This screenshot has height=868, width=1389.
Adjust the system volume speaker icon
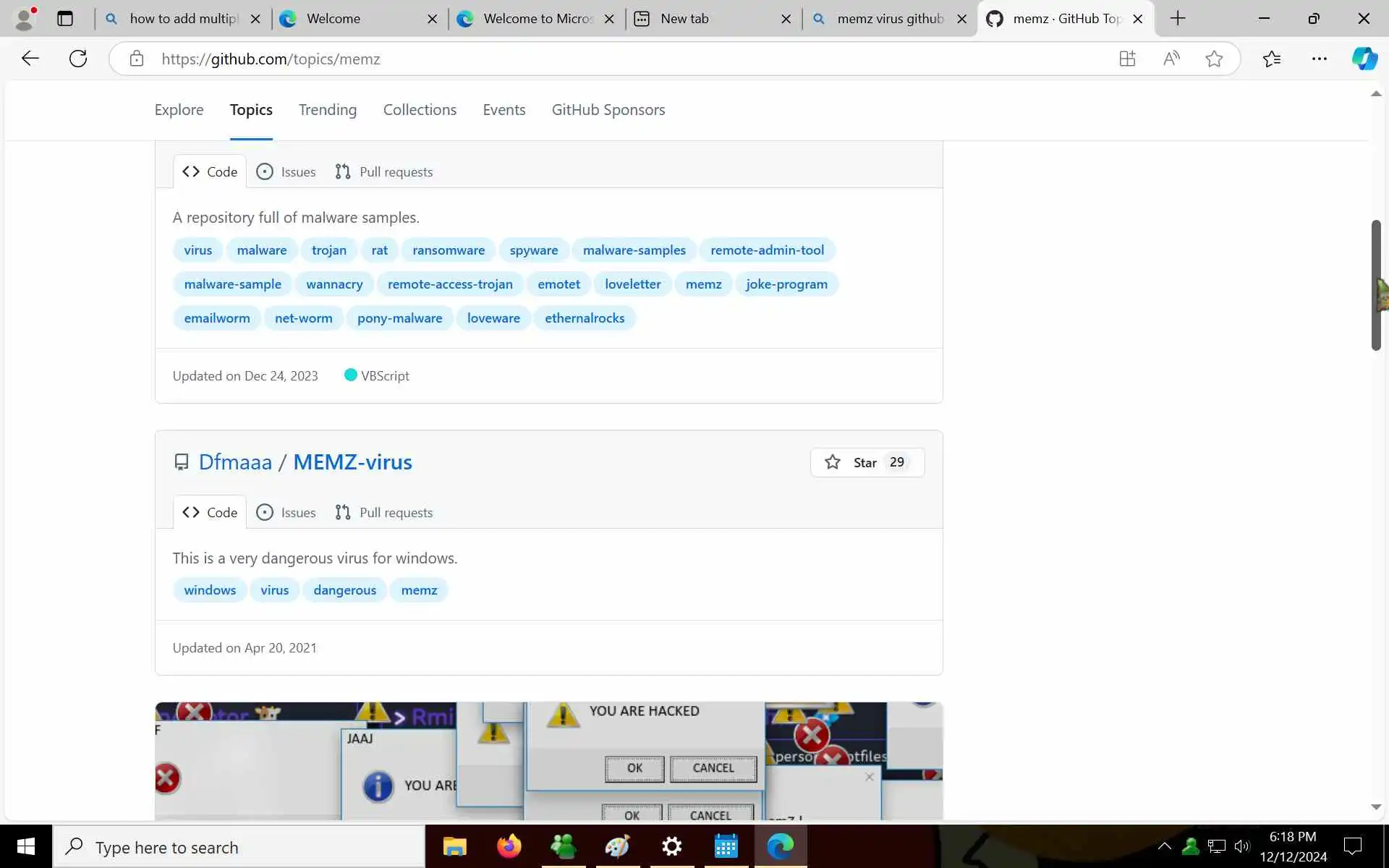(x=1242, y=846)
